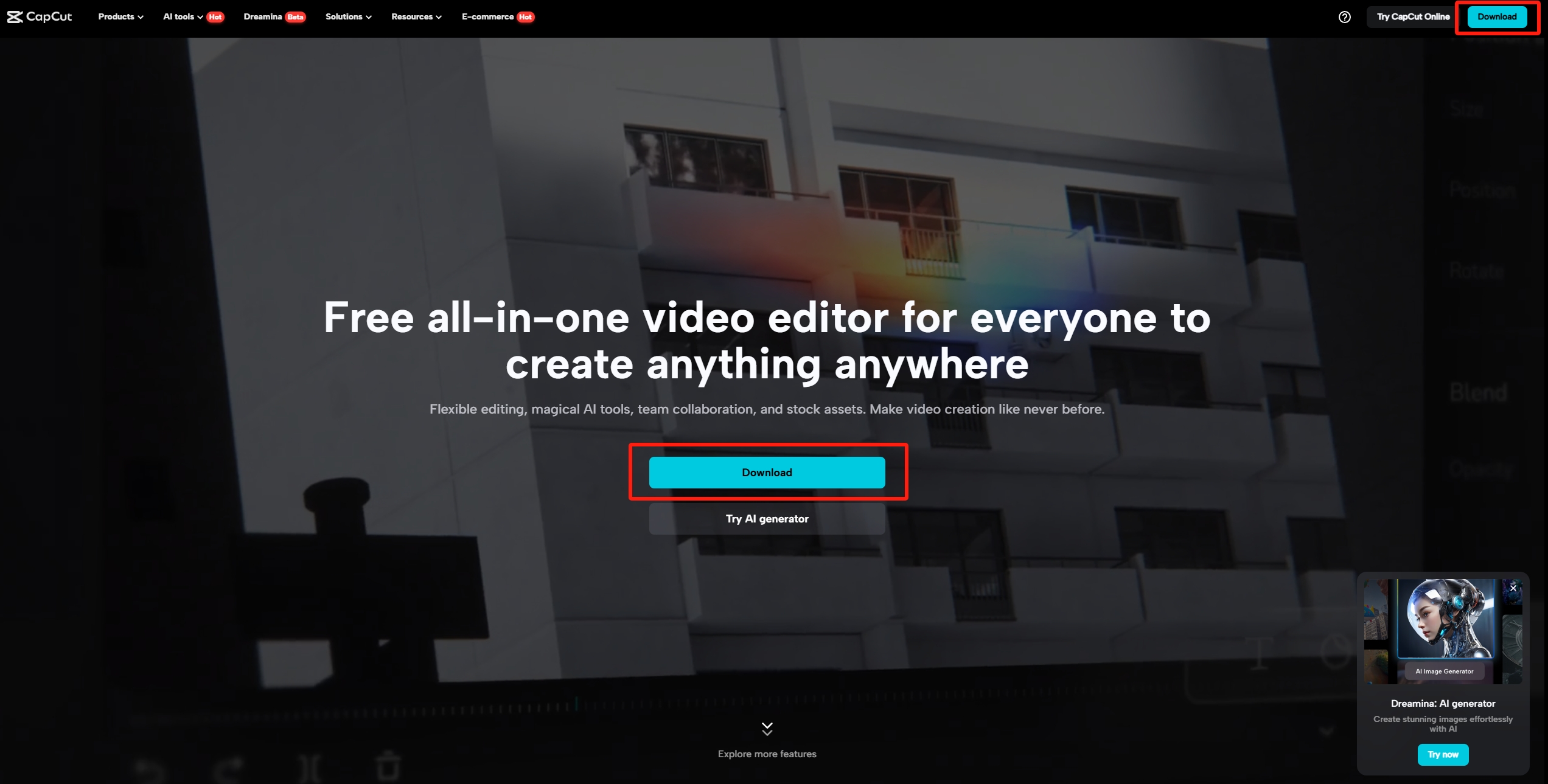Expand the Solutions dropdown menu
The image size is (1548, 784).
(348, 16)
